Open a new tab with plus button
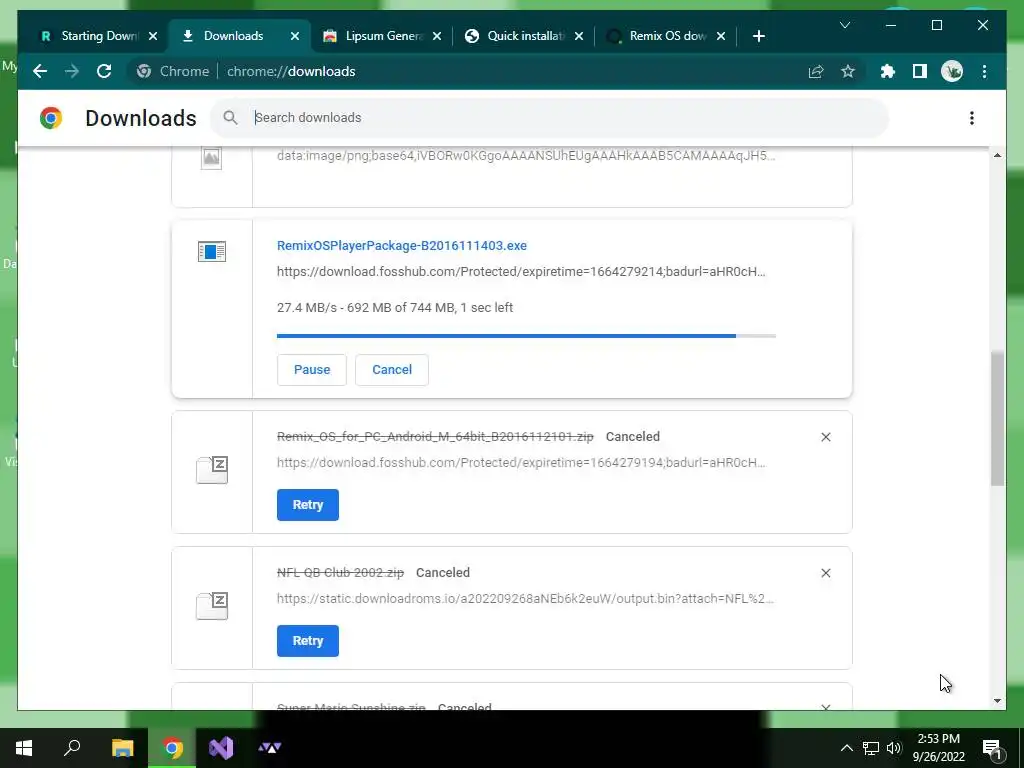The image size is (1024, 768). [758, 36]
